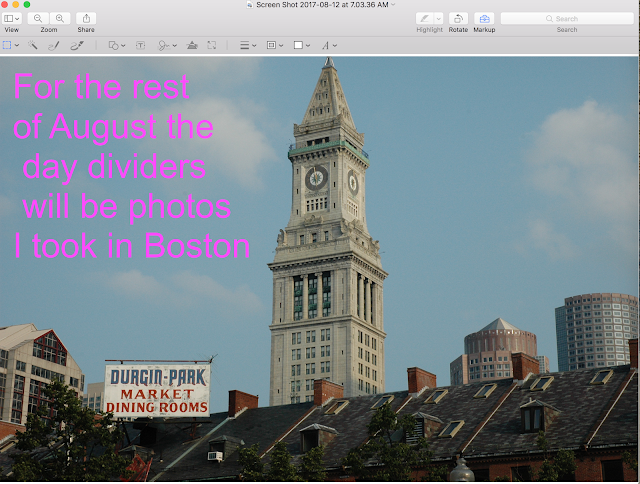Screen dimensions: 640x484
Task: Open the Border Color menu
Action: (274, 45)
